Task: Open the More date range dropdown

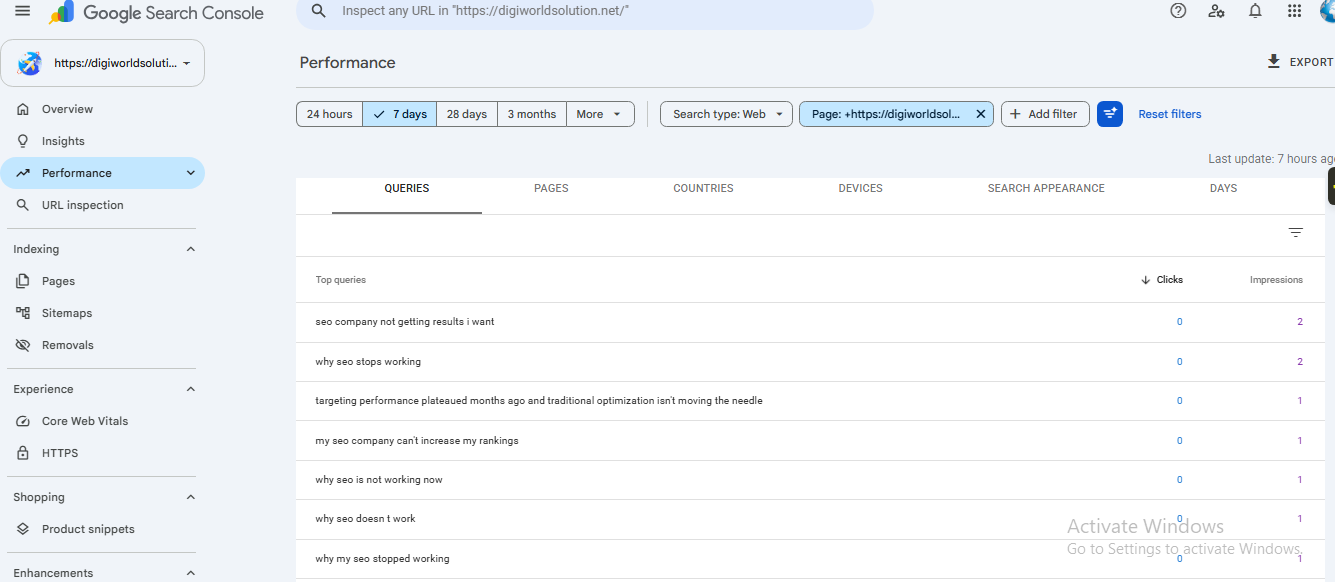Action: pyautogui.click(x=600, y=114)
